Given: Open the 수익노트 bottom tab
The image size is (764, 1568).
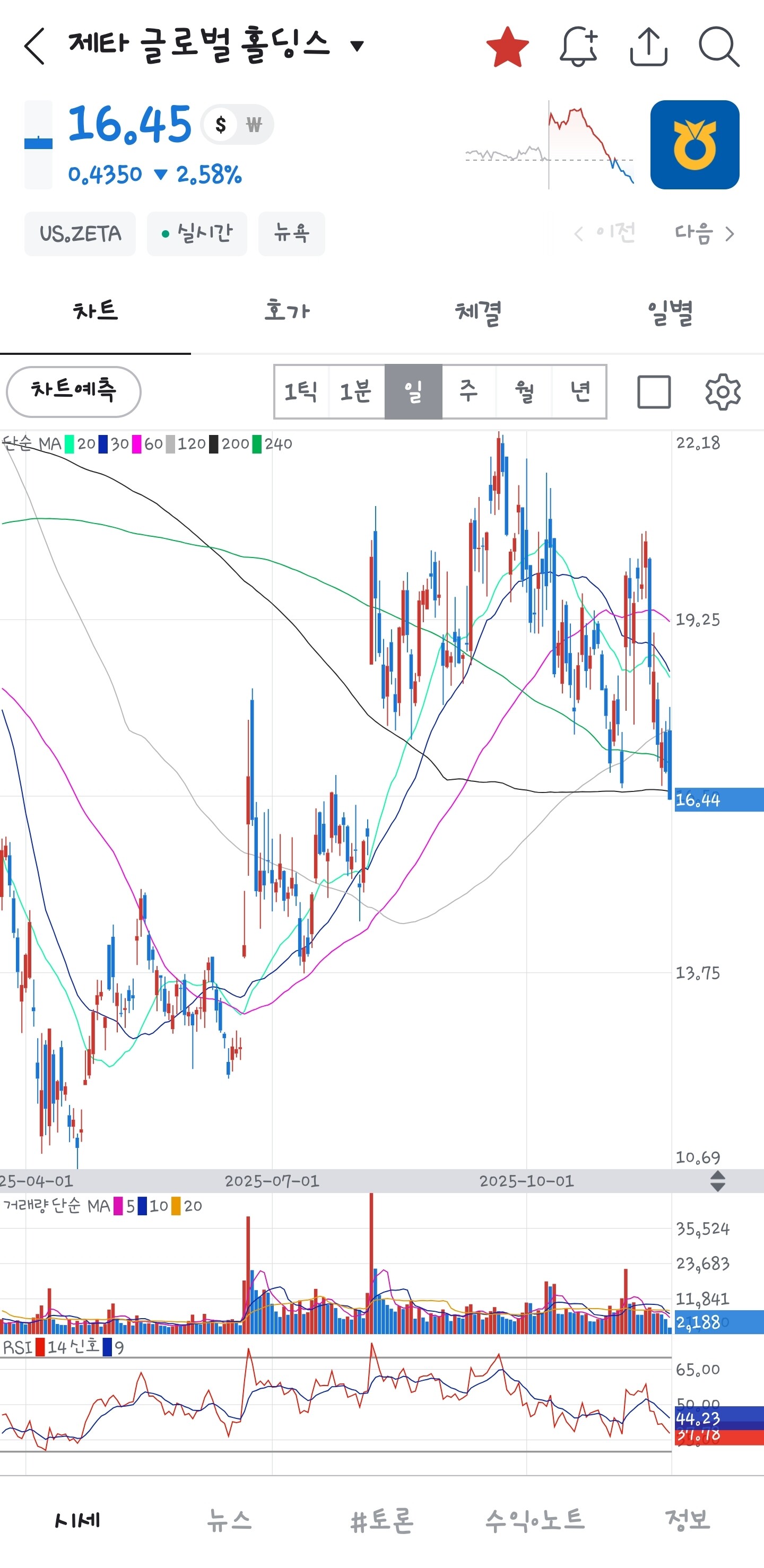Looking at the screenshot, I should click(x=535, y=1520).
